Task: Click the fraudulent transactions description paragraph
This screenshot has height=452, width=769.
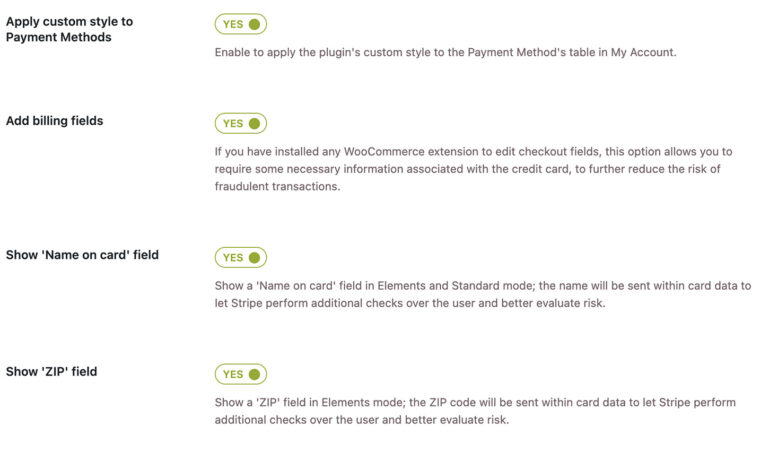Action: [474, 169]
